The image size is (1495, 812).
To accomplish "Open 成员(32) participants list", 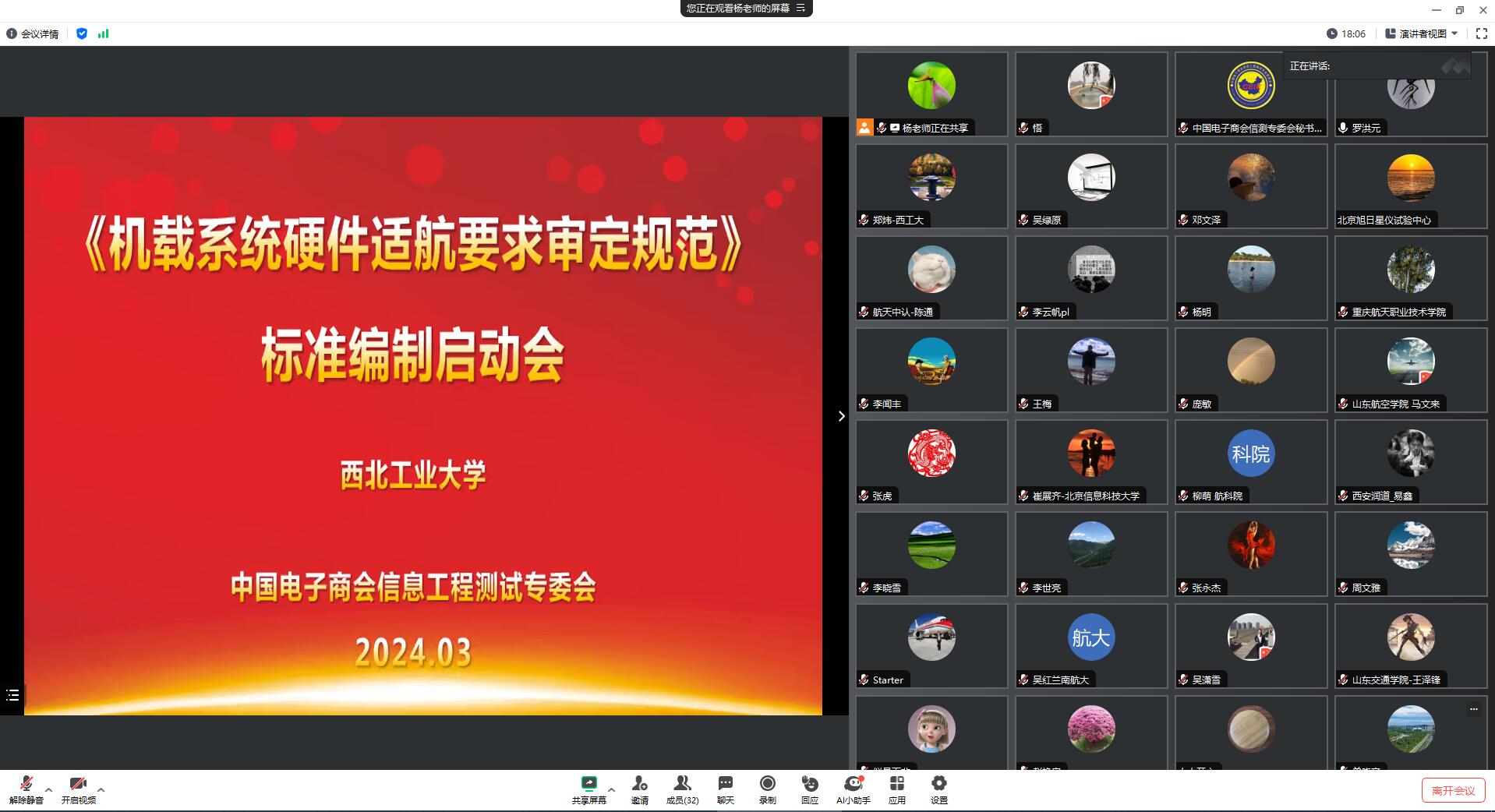I will [682, 789].
